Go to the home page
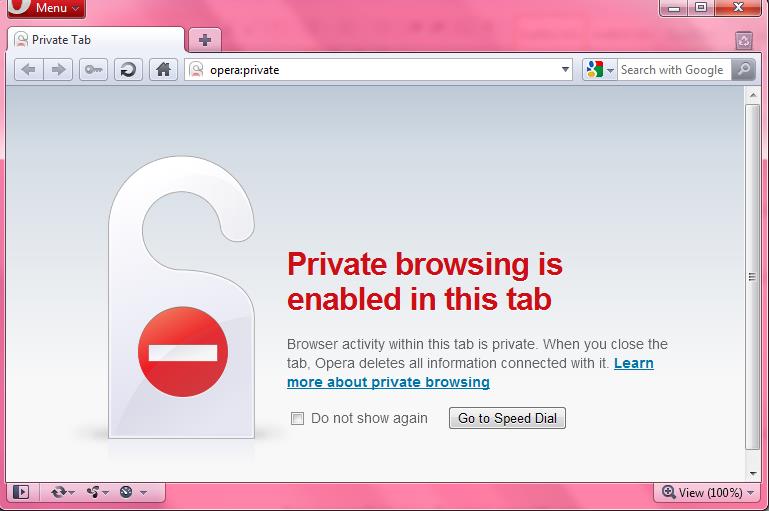This screenshot has height=511, width=769. tap(163, 70)
